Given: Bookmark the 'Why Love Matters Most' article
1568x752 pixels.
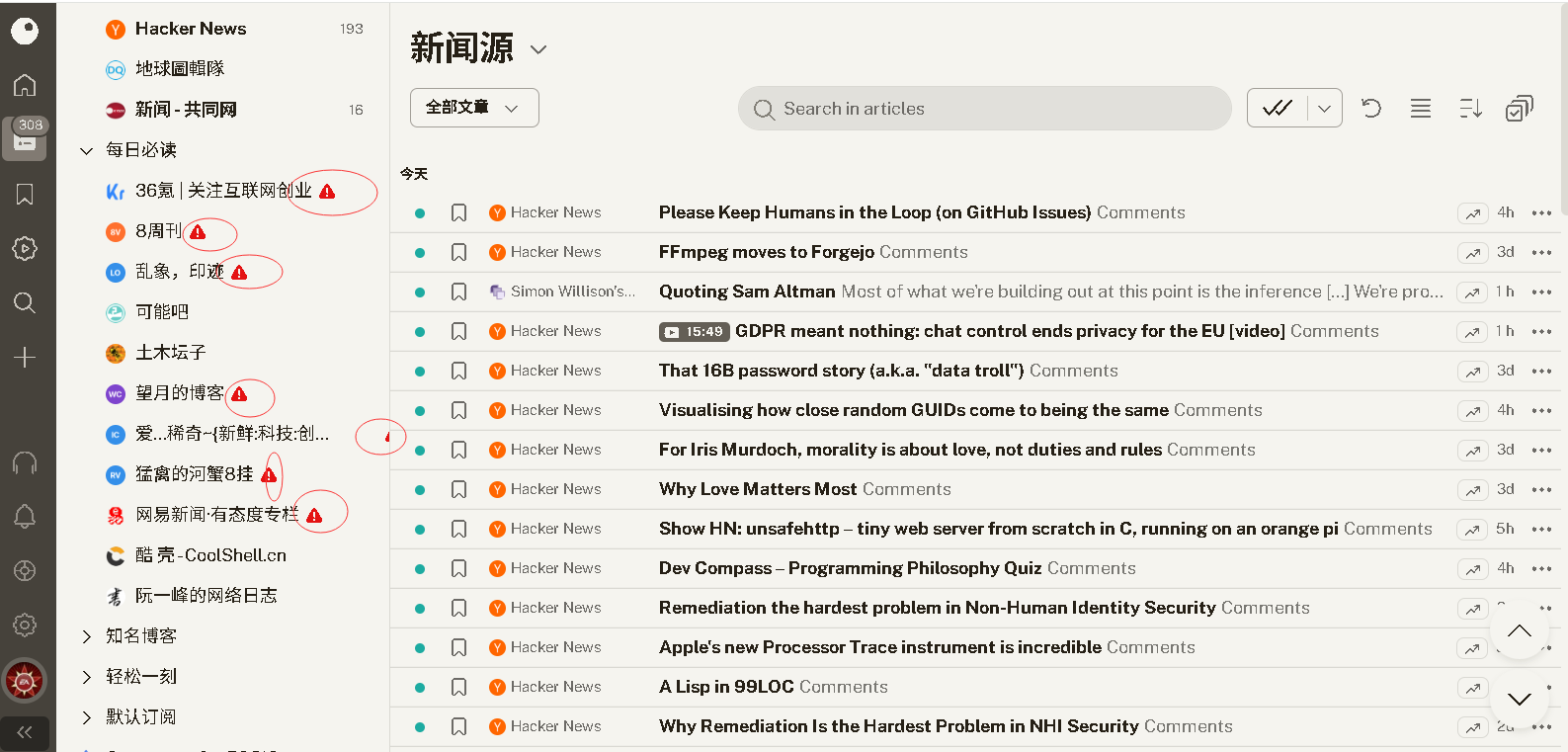Looking at the screenshot, I should pyautogui.click(x=458, y=489).
